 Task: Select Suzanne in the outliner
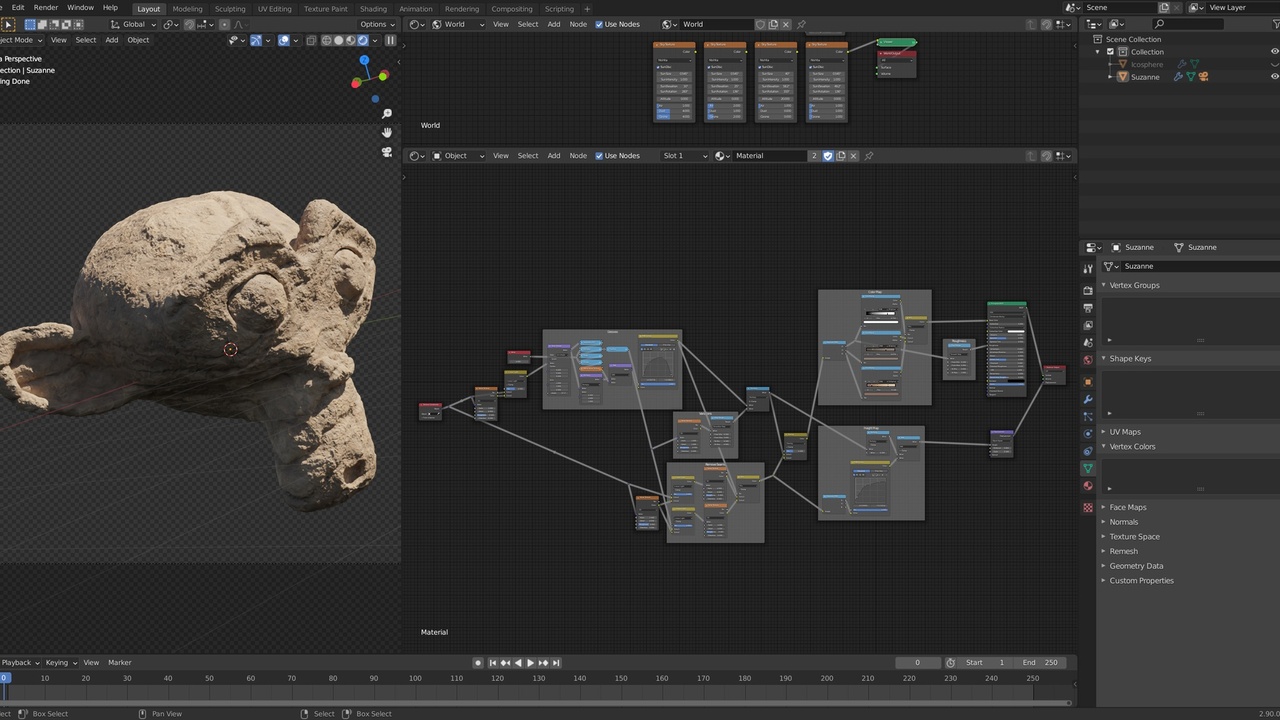tap(1145, 77)
